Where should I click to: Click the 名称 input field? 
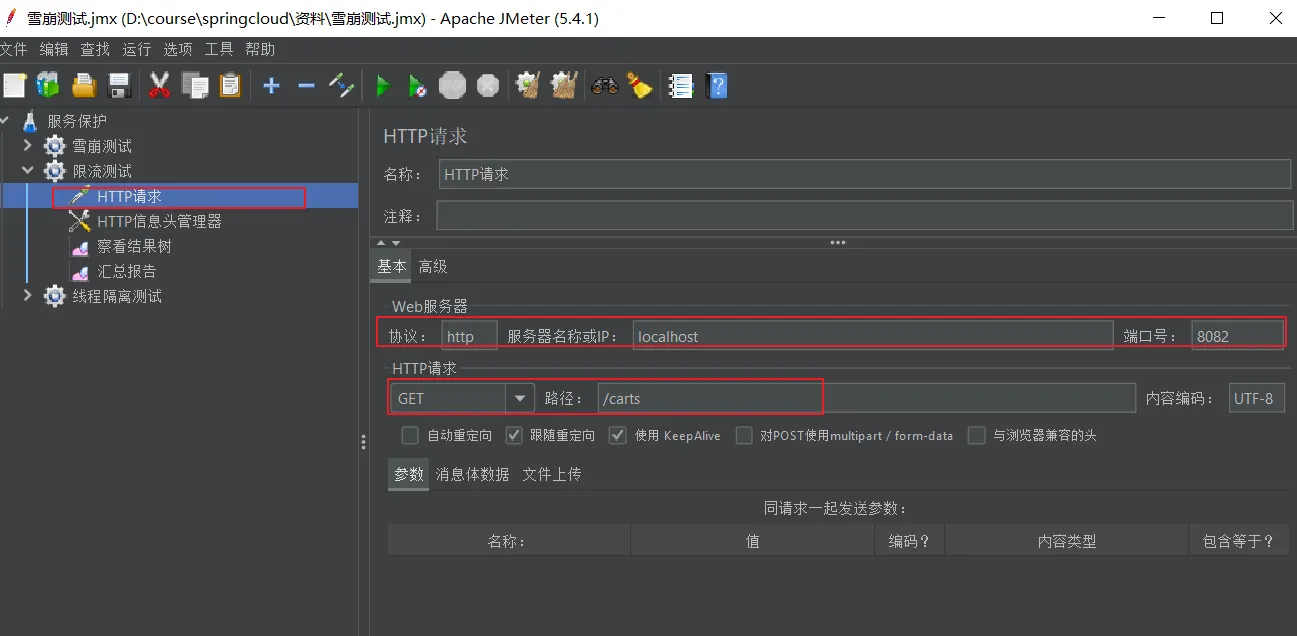867,174
